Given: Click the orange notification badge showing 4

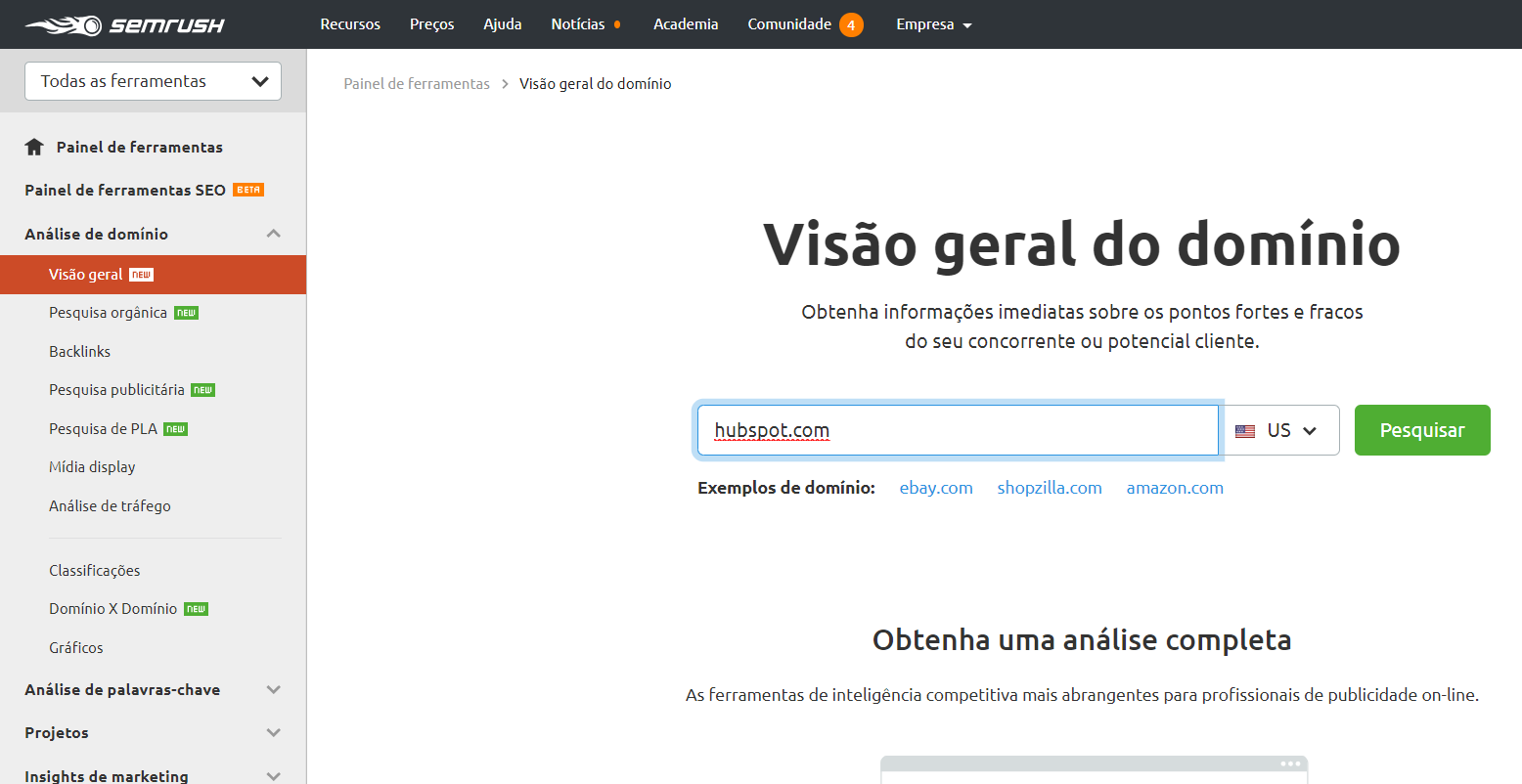Looking at the screenshot, I should click(851, 24).
